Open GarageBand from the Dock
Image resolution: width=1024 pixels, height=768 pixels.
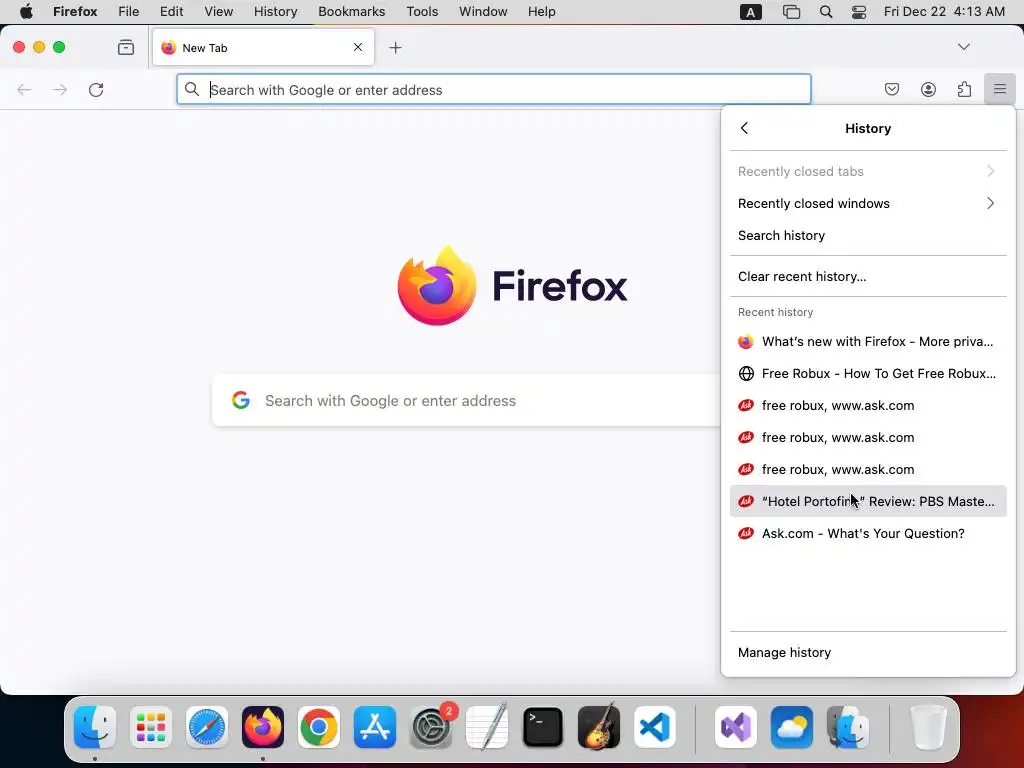click(x=599, y=727)
